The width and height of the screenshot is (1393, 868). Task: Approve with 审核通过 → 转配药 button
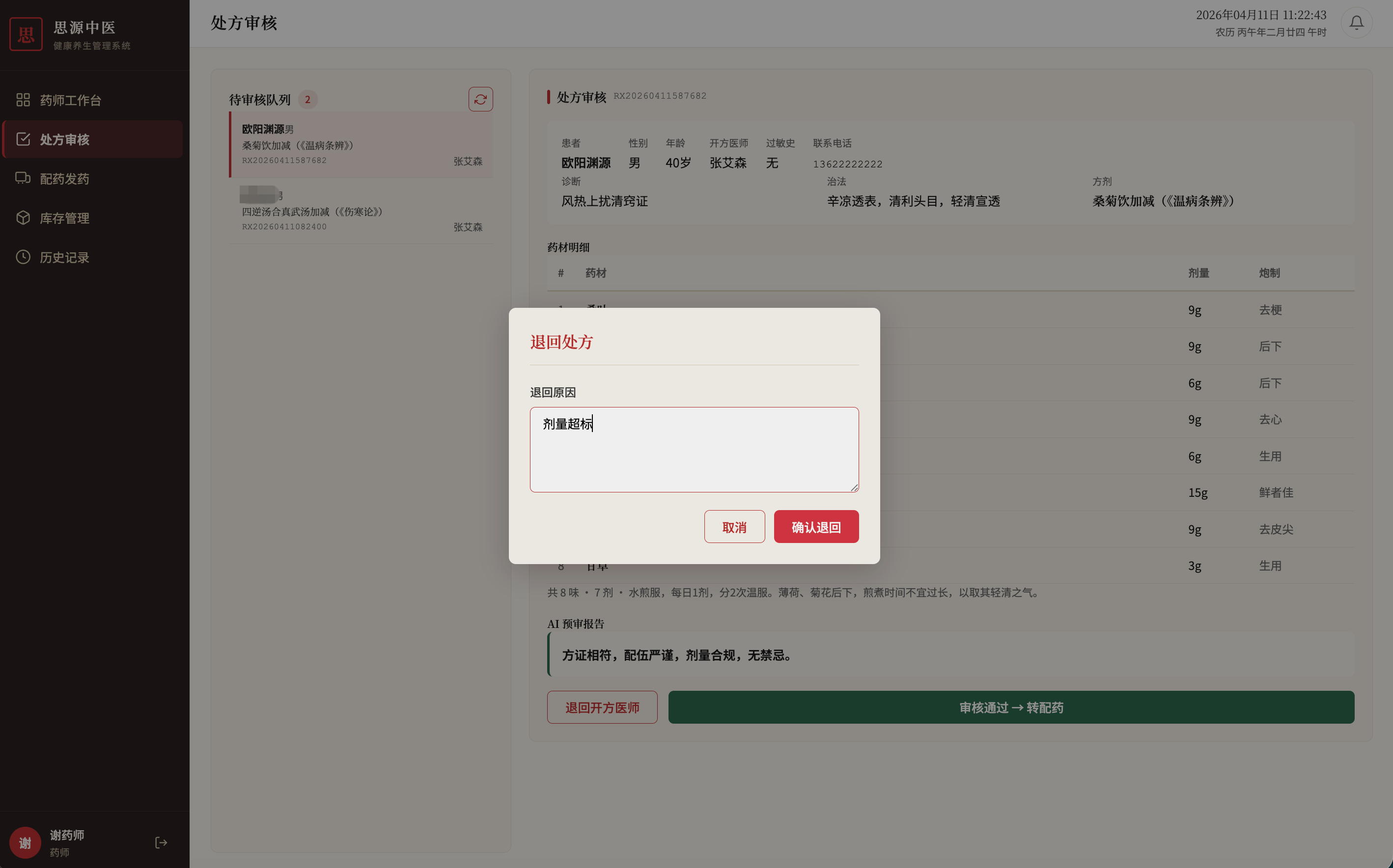[1010, 707]
